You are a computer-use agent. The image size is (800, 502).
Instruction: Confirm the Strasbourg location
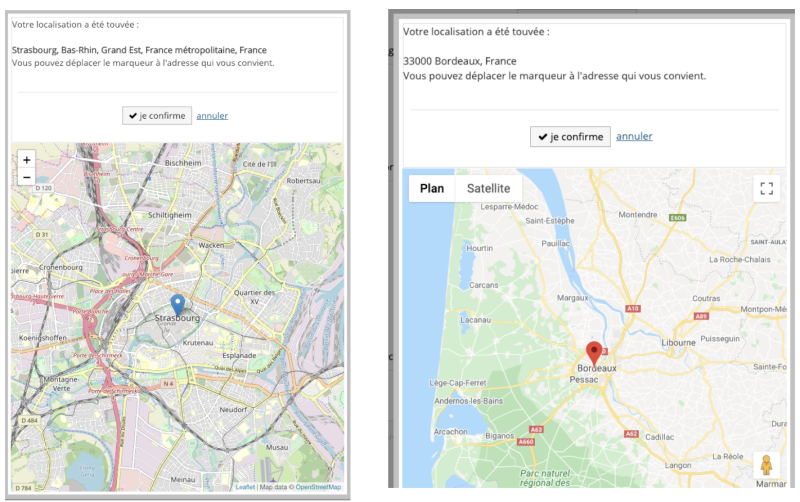pyautogui.click(x=156, y=115)
